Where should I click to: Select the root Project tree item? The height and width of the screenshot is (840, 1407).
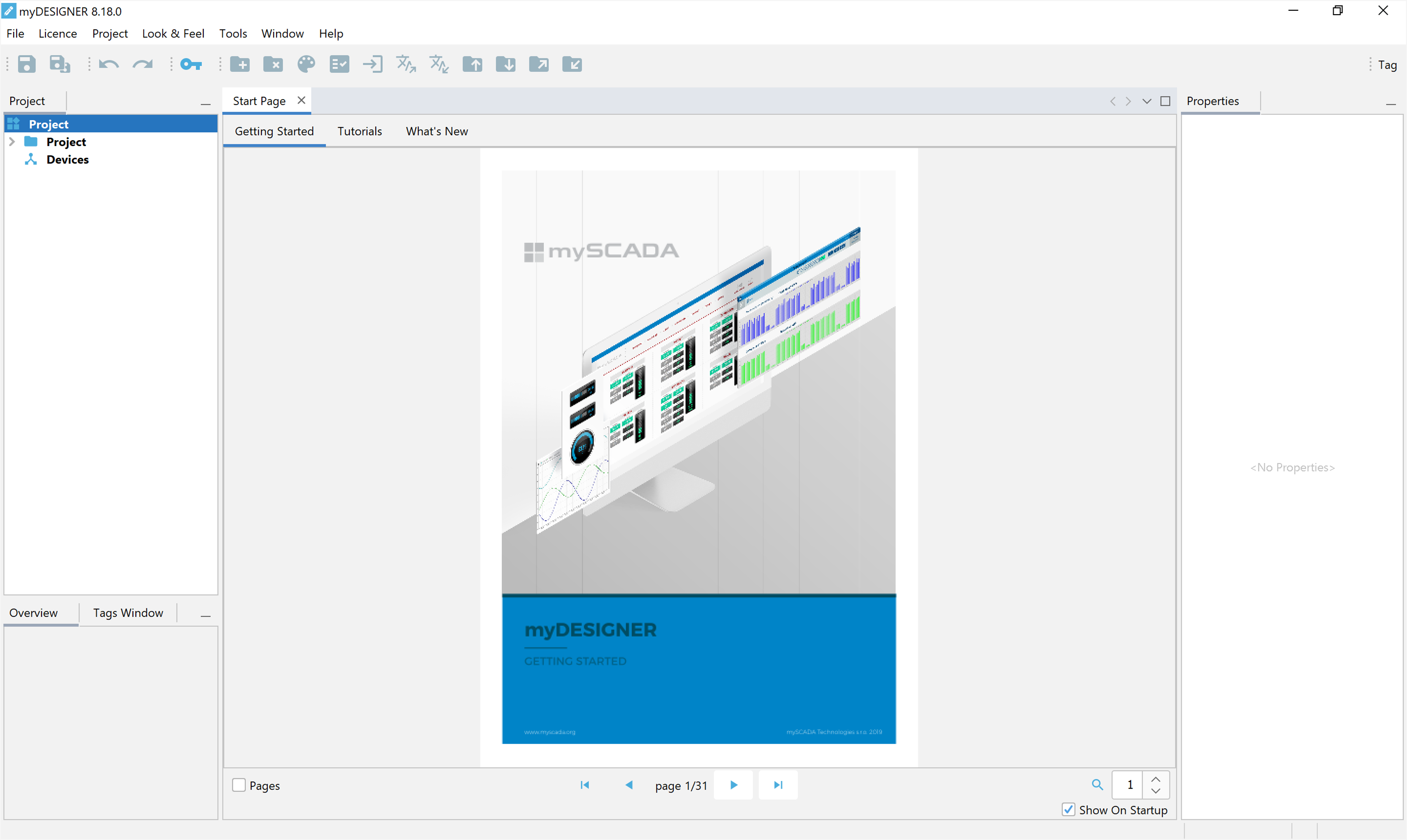(x=111, y=124)
